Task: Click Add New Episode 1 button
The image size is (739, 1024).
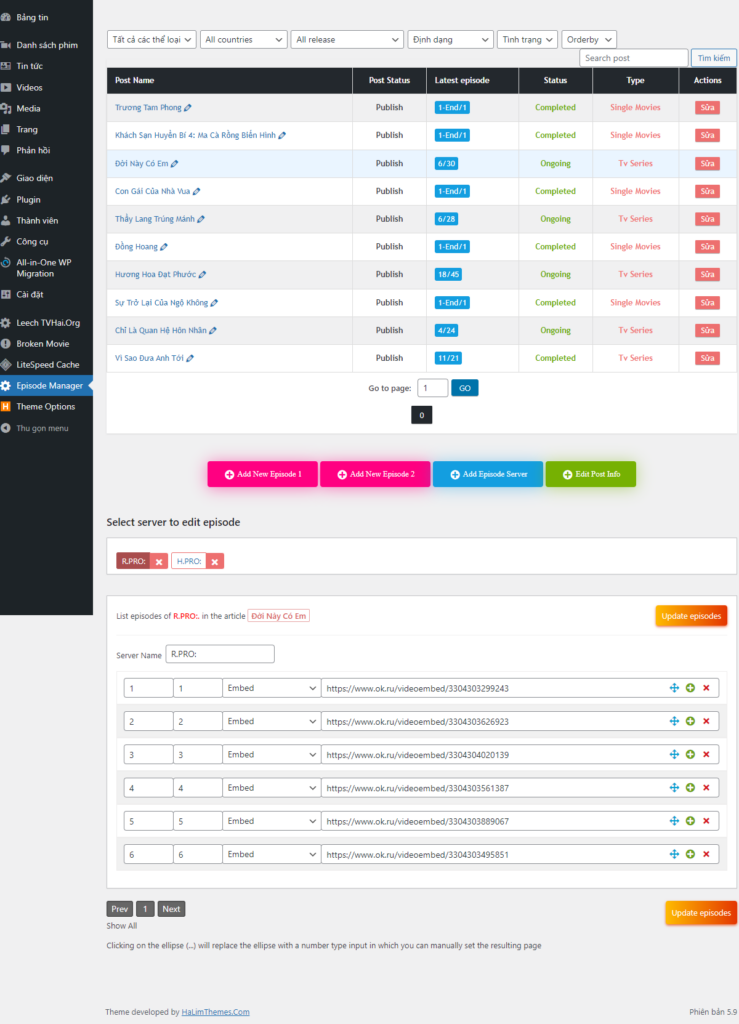Action: (x=262, y=475)
